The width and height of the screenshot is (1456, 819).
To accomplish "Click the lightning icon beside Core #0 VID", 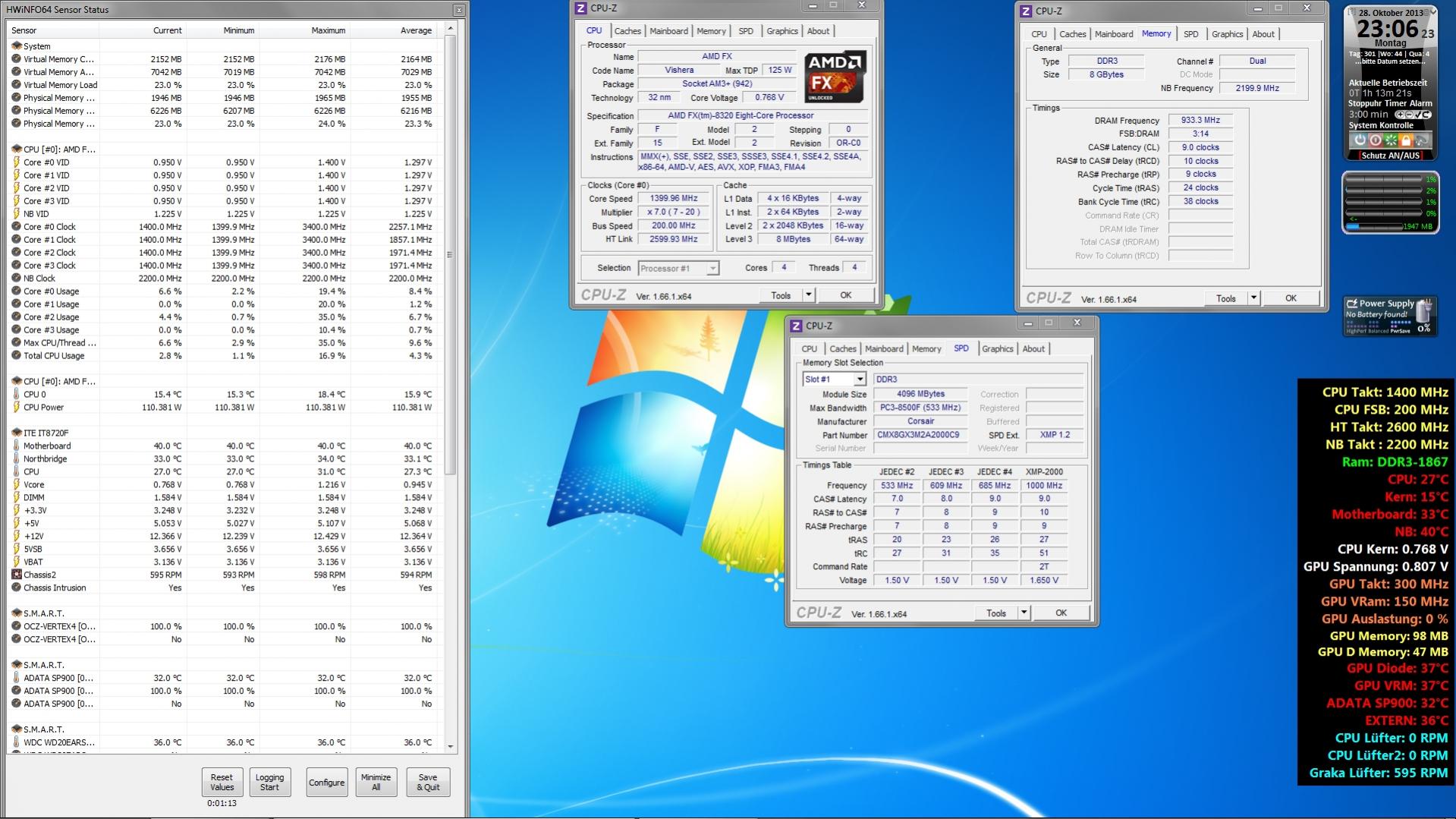I will pyautogui.click(x=17, y=162).
